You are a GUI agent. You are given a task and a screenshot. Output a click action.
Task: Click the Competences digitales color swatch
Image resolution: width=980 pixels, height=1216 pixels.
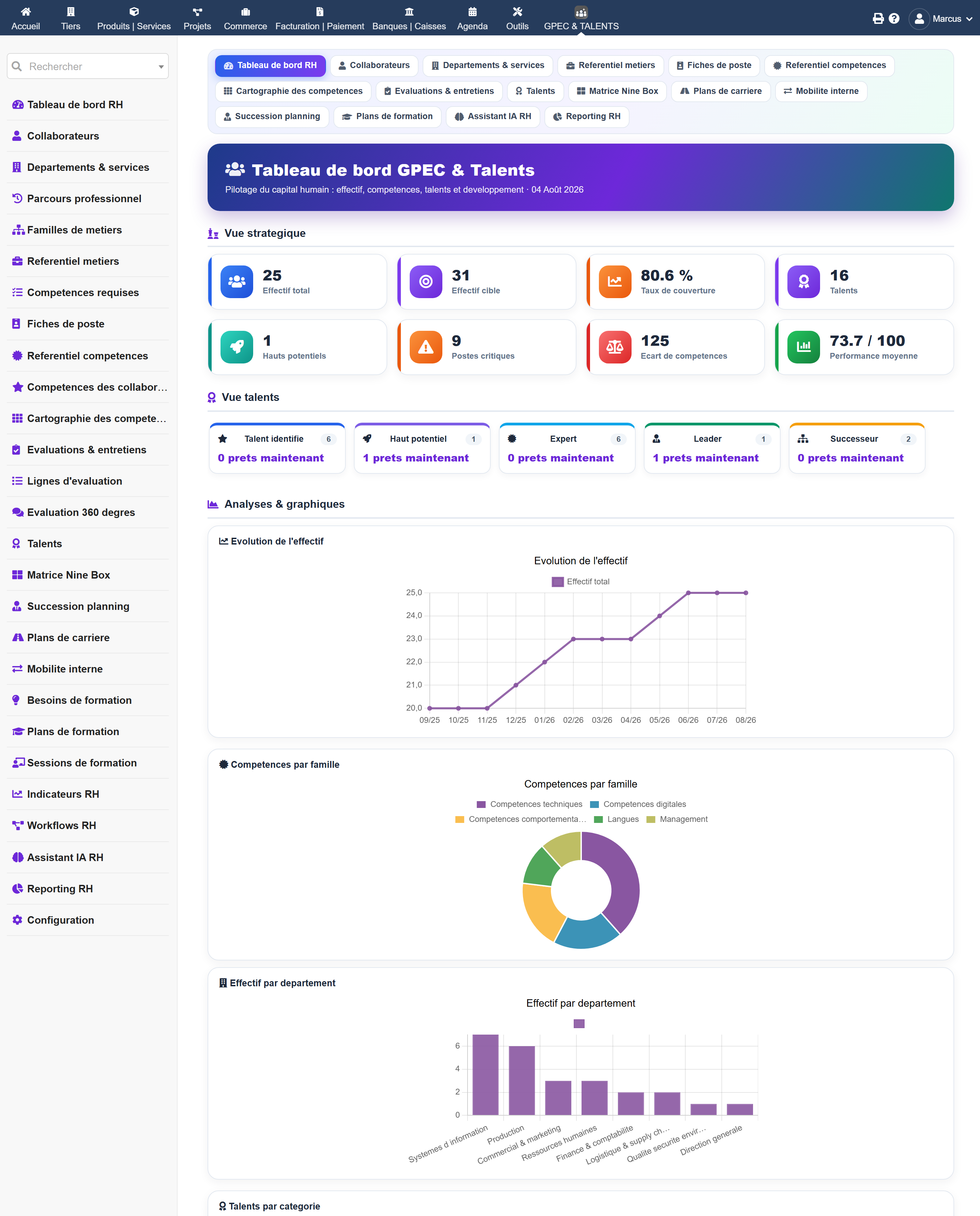(x=594, y=805)
